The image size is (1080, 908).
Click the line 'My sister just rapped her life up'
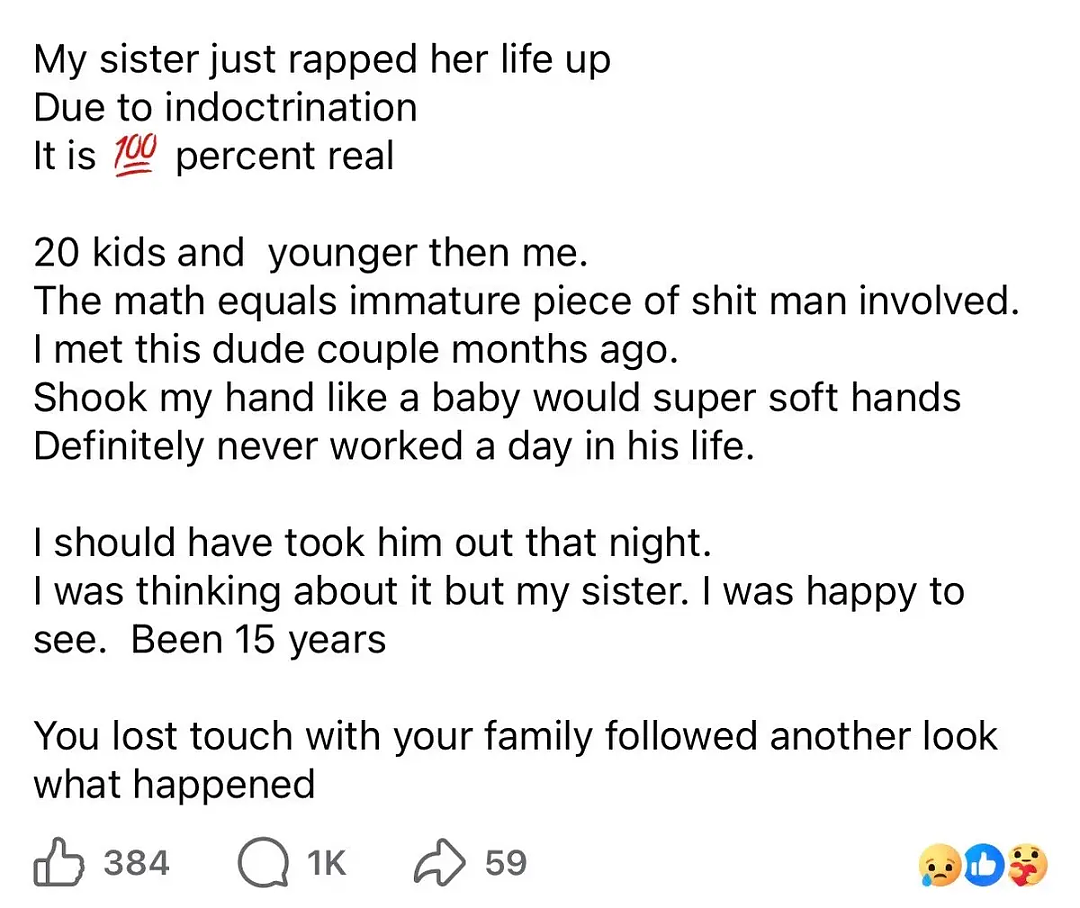tap(322, 60)
